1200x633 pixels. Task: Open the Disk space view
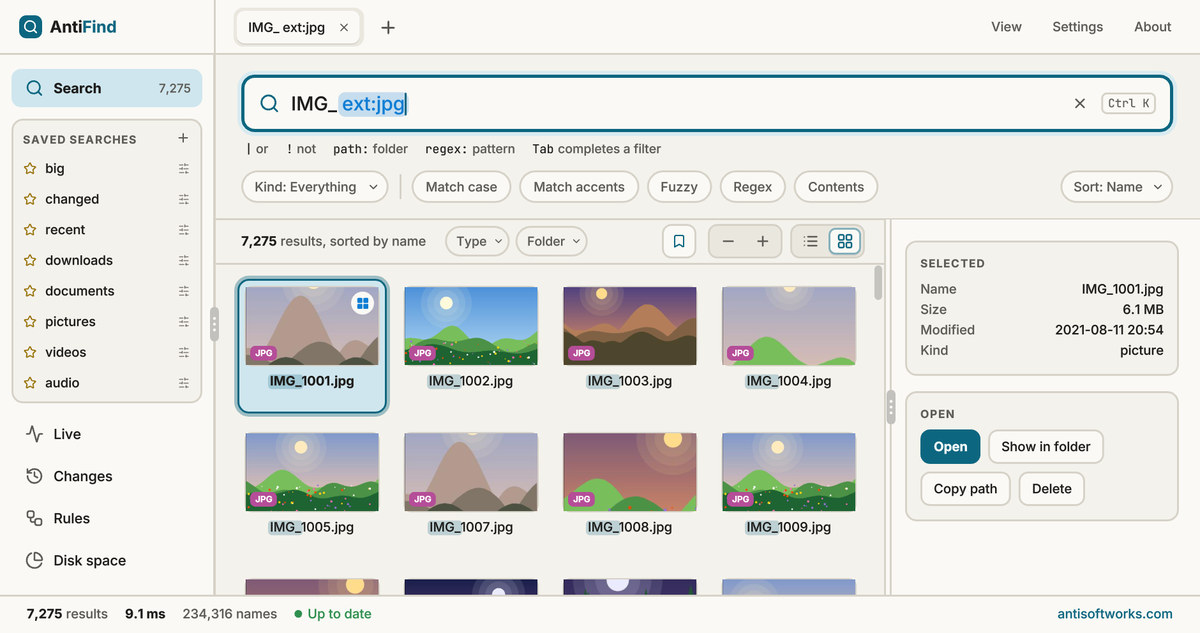107,560
